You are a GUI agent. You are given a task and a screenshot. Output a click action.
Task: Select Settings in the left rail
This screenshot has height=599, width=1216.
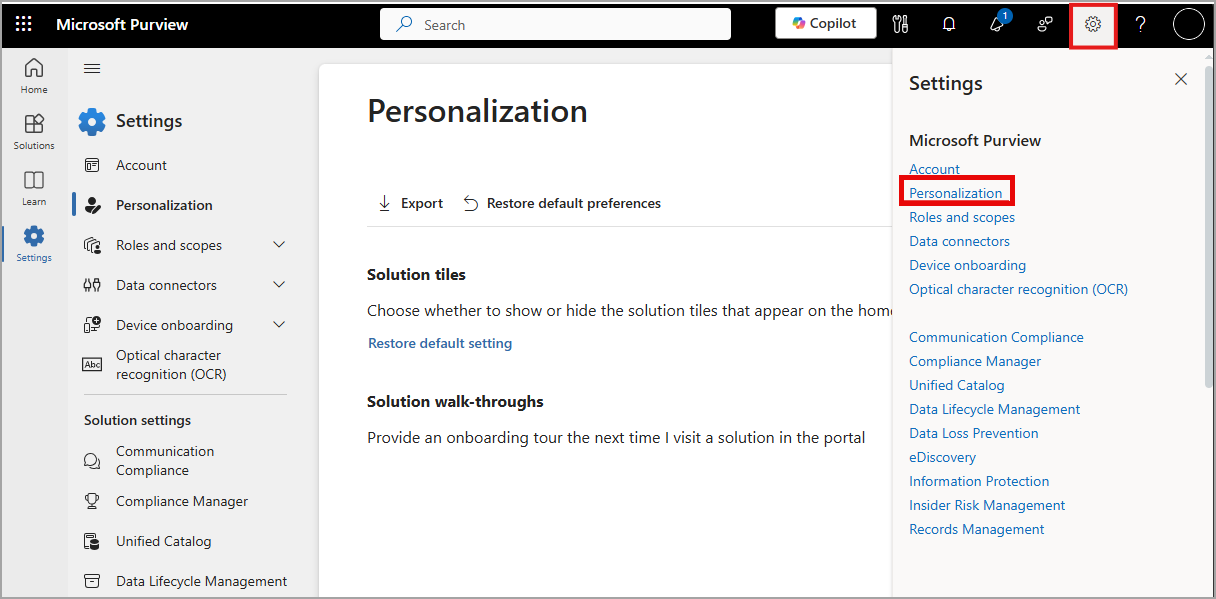(34, 244)
